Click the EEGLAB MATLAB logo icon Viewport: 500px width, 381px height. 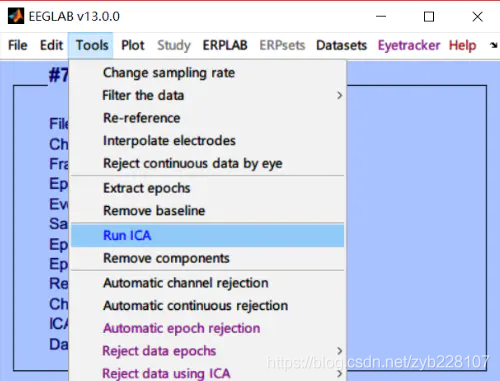click(x=16, y=16)
